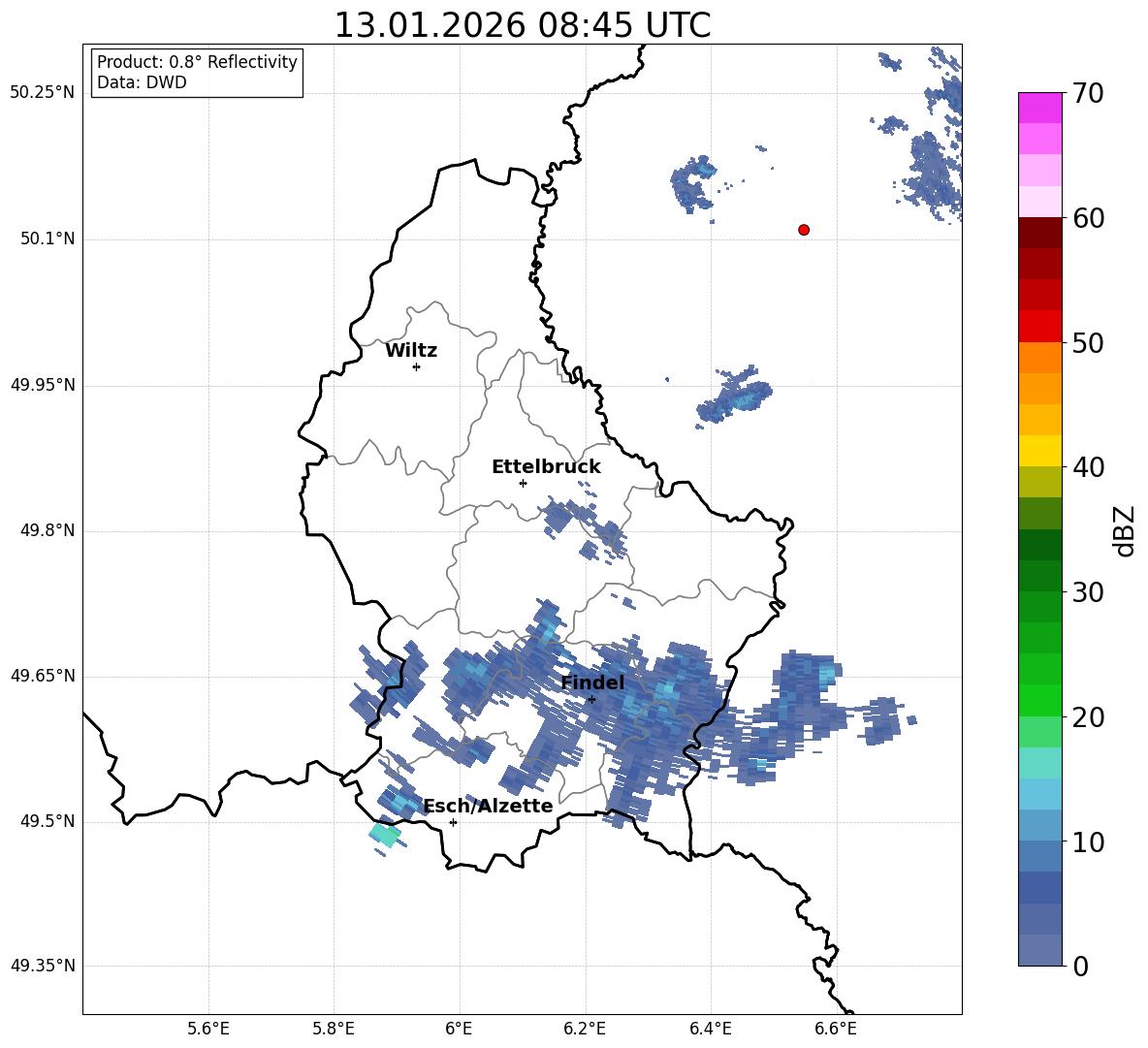Click the colorbar tick label 0

1080,966
